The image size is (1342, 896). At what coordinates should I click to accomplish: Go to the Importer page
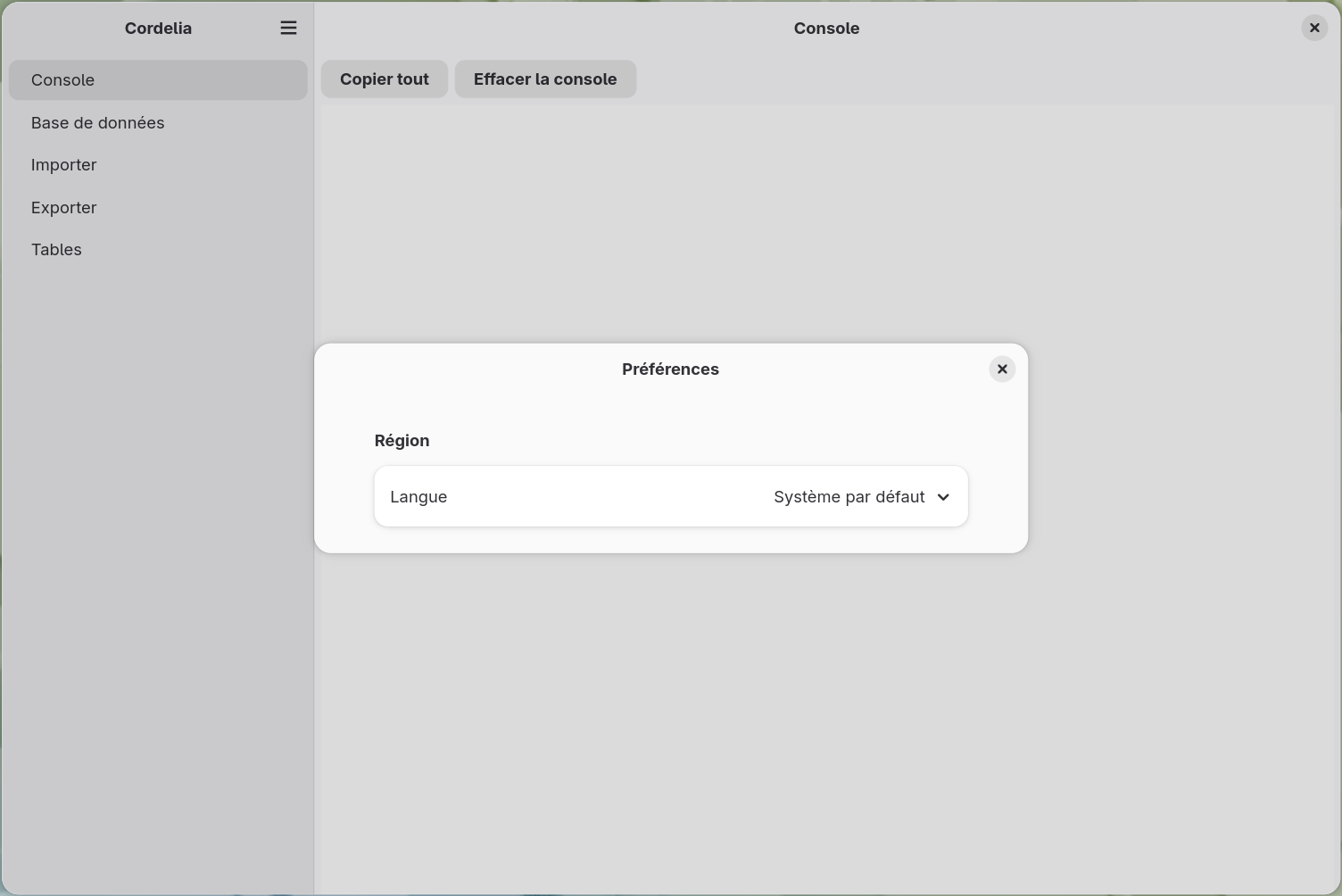click(158, 164)
